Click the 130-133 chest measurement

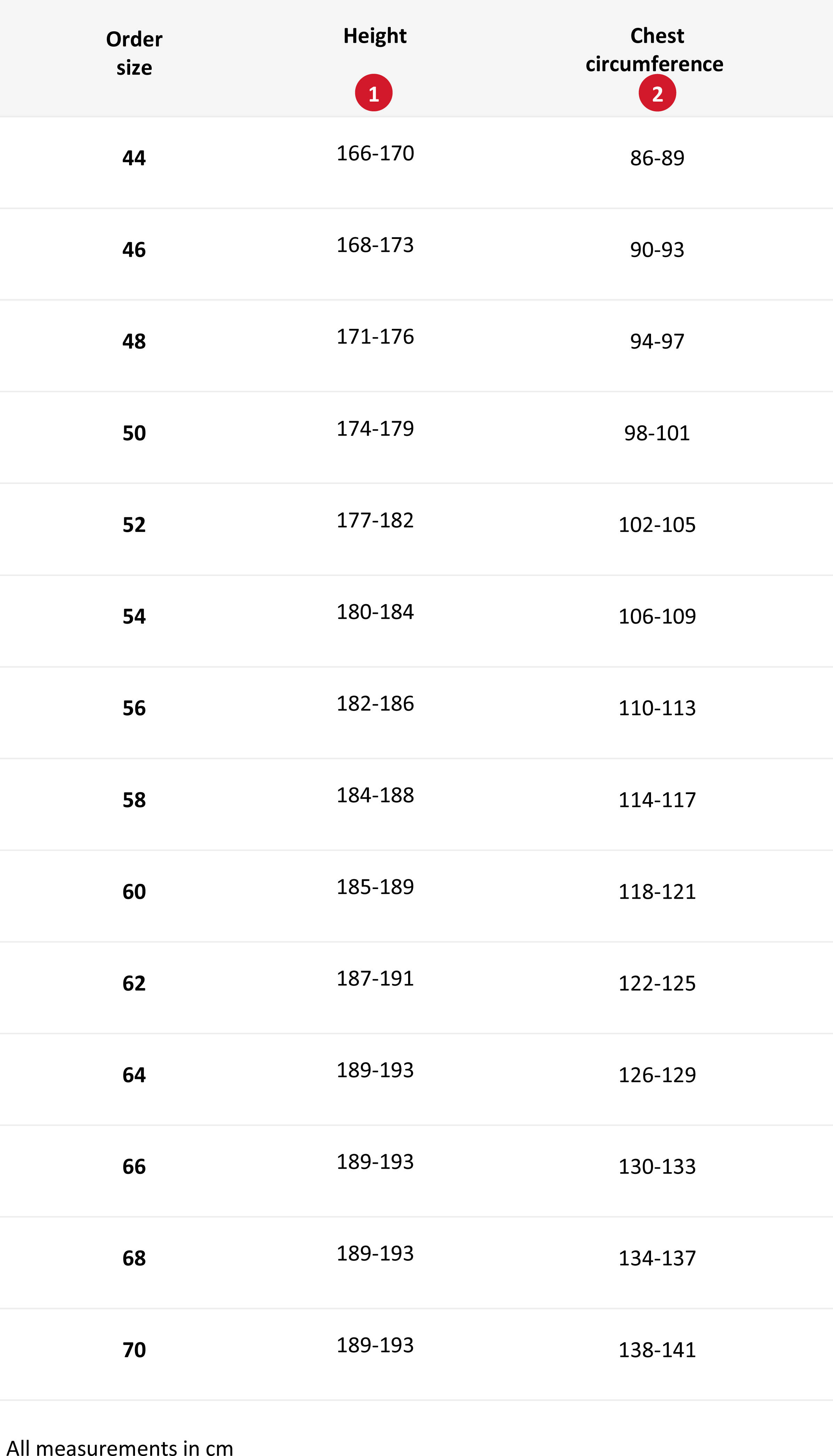coord(657,1166)
